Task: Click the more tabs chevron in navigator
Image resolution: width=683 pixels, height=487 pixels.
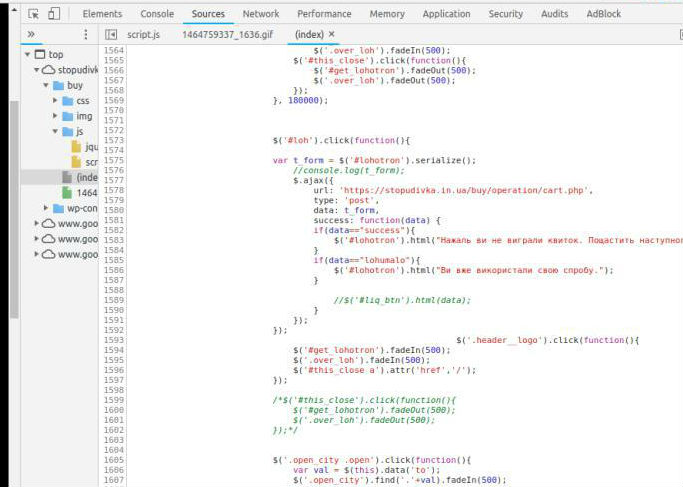Action: pos(31,34)
